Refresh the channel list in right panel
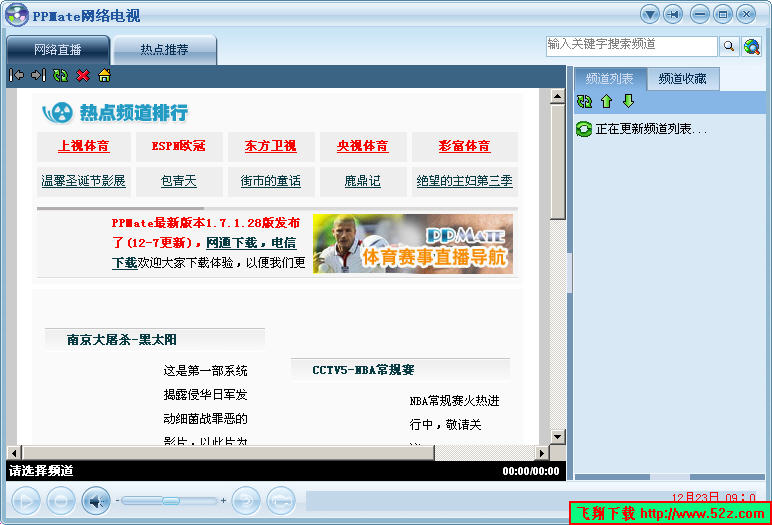 [584, 101]
